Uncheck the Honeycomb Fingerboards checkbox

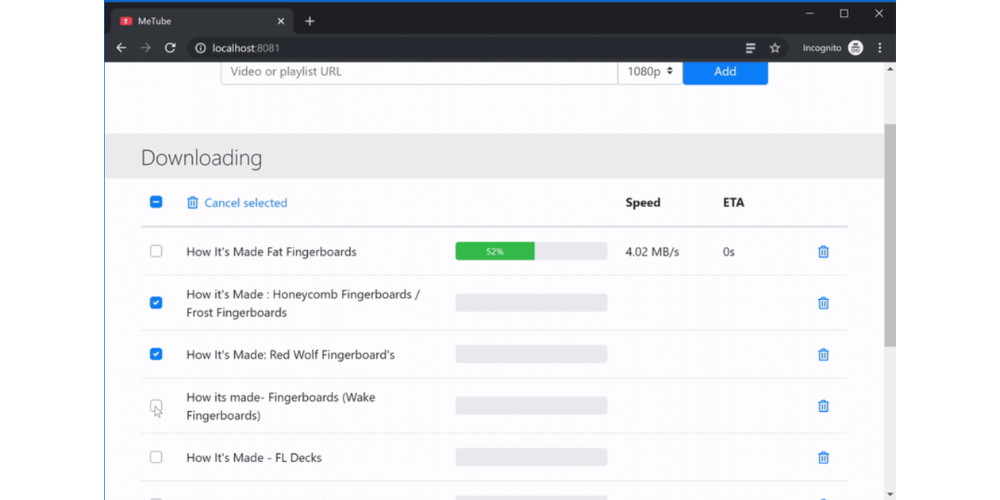156,302
